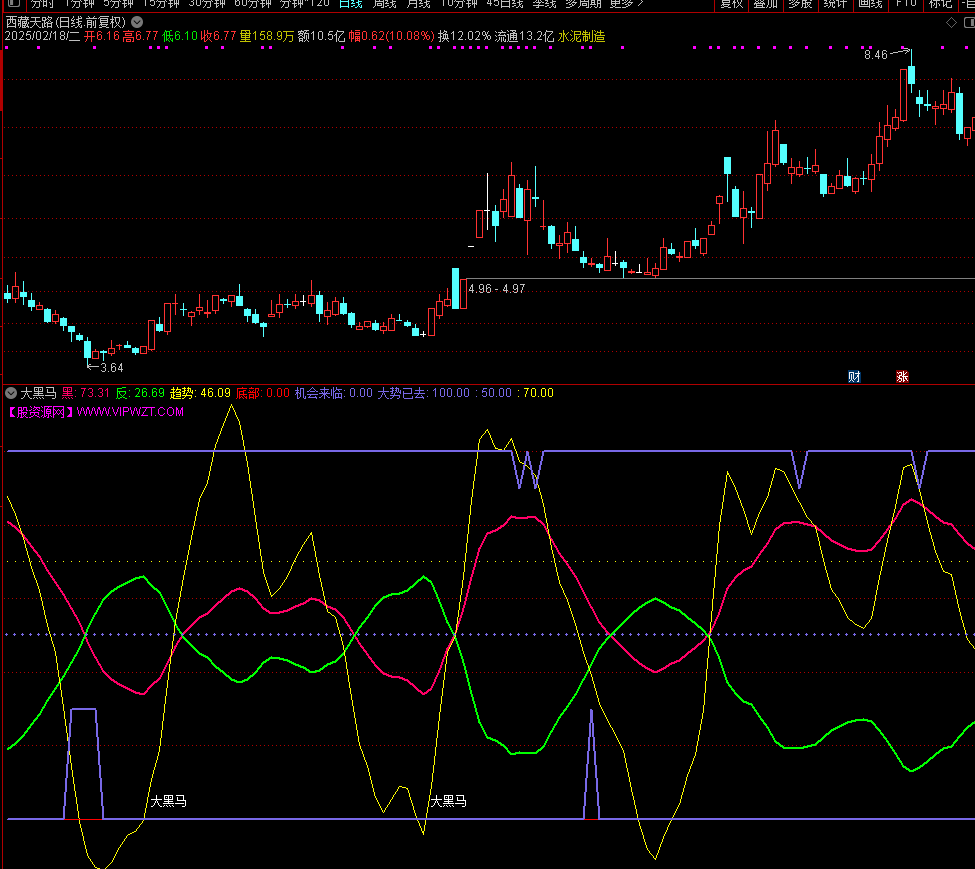Screen dimensions: 975x869
Task: Select the 日线 daily chart tab
Action: click(351, 4)
